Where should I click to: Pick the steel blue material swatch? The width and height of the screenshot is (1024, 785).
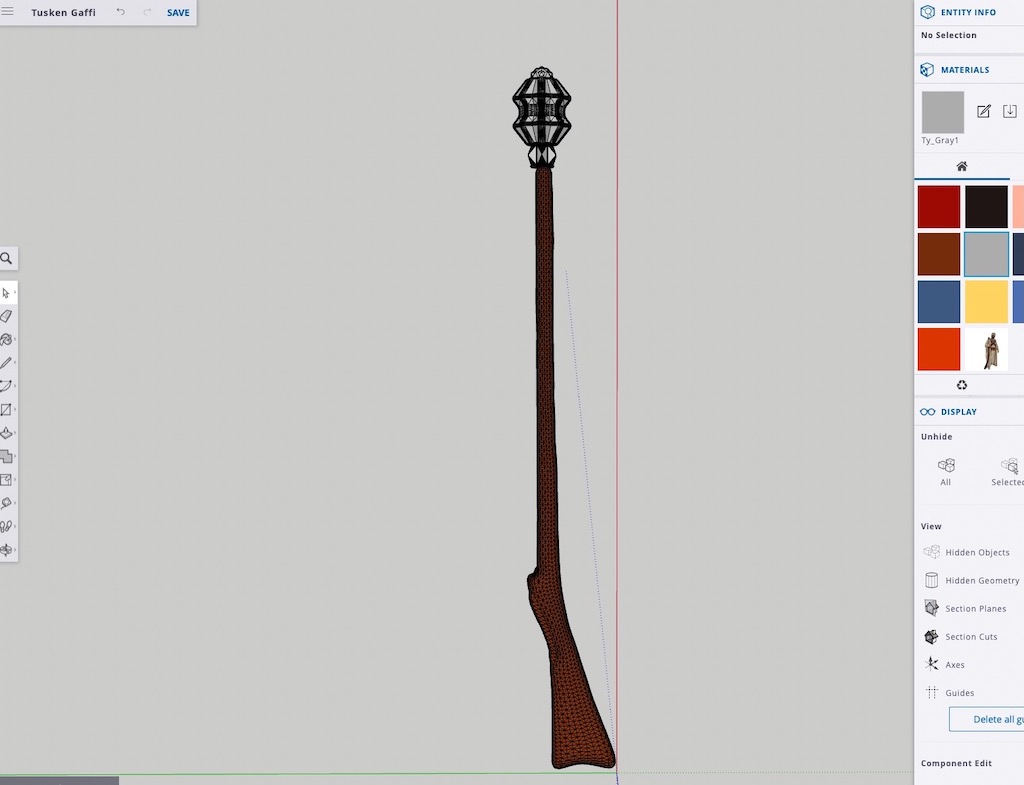pos(938,302)
